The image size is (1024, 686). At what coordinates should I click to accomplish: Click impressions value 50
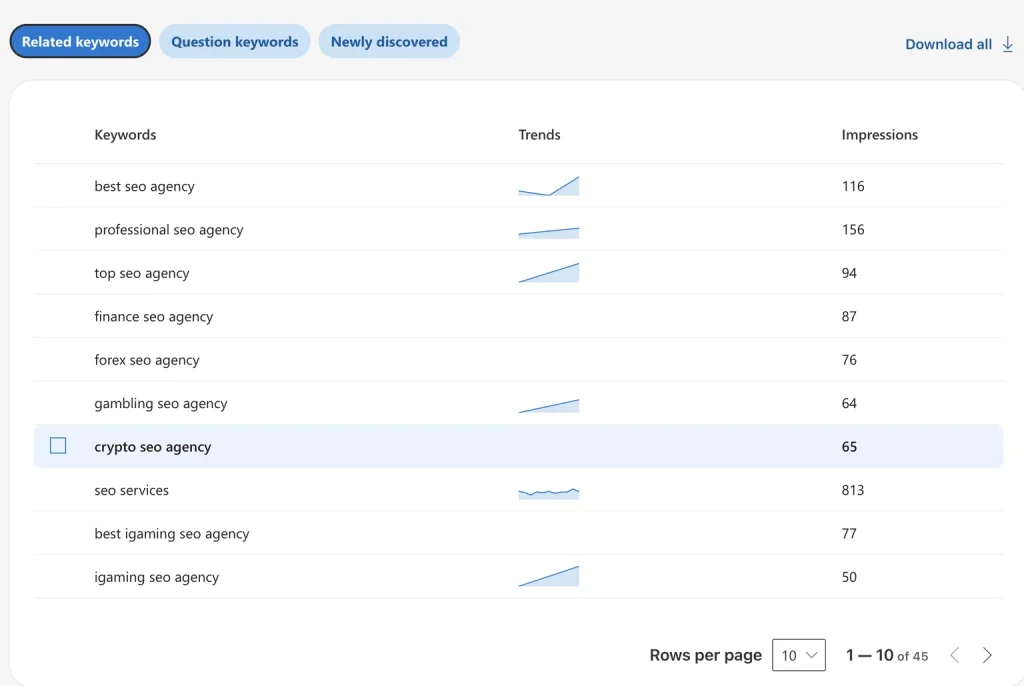tap(849, 577)
